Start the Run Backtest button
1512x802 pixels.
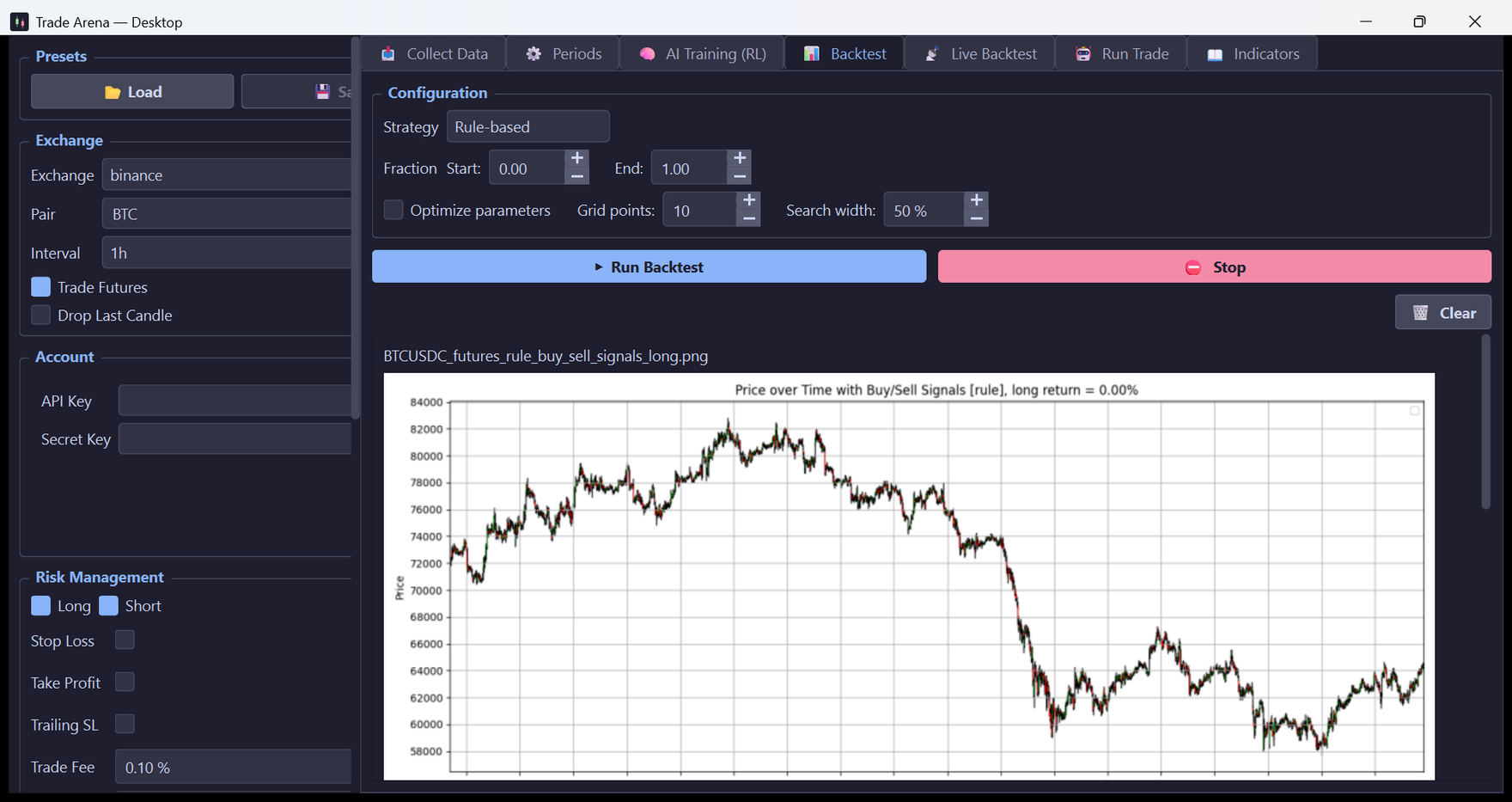[649, 266]
